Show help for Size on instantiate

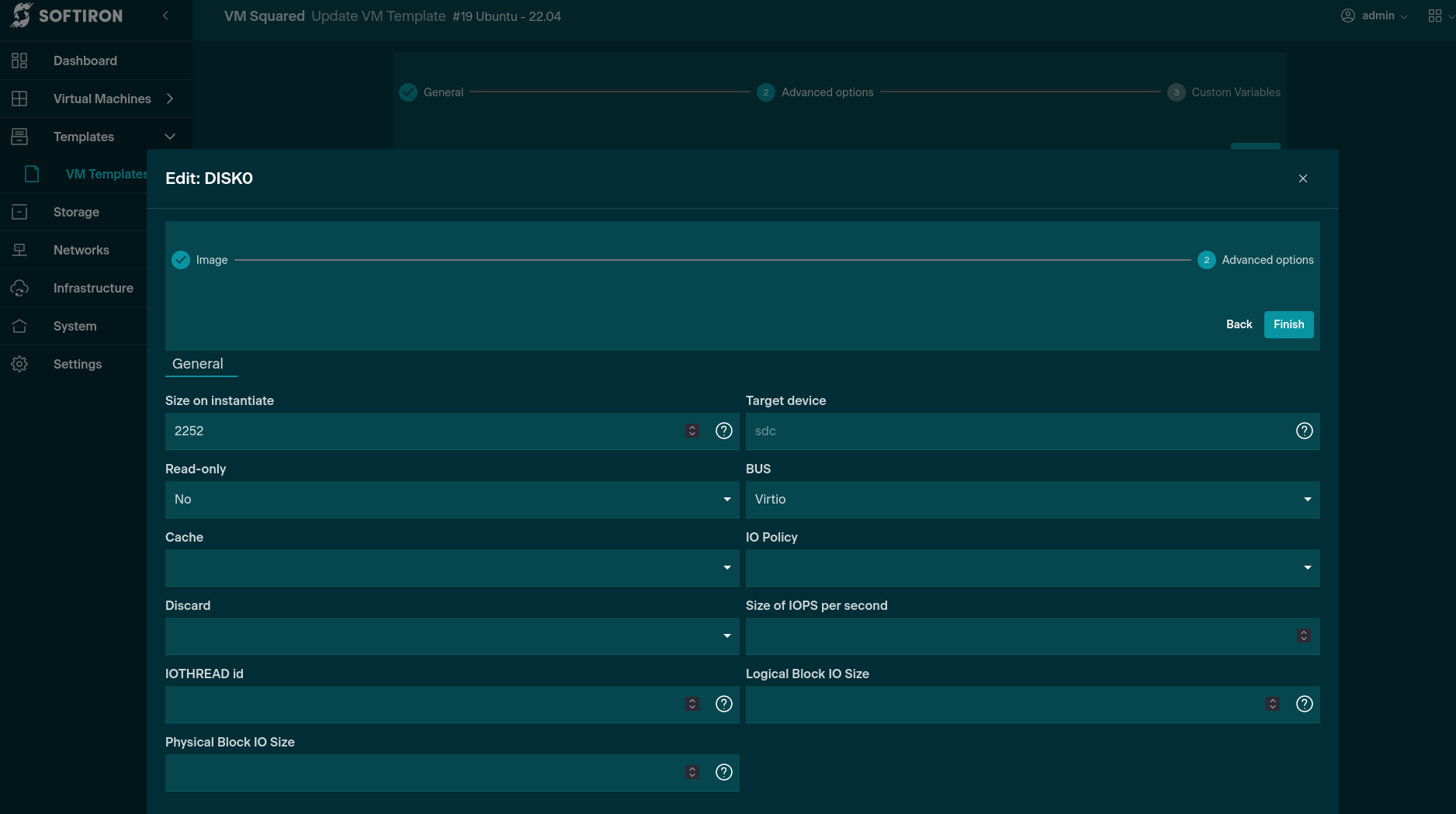(723, 431)
